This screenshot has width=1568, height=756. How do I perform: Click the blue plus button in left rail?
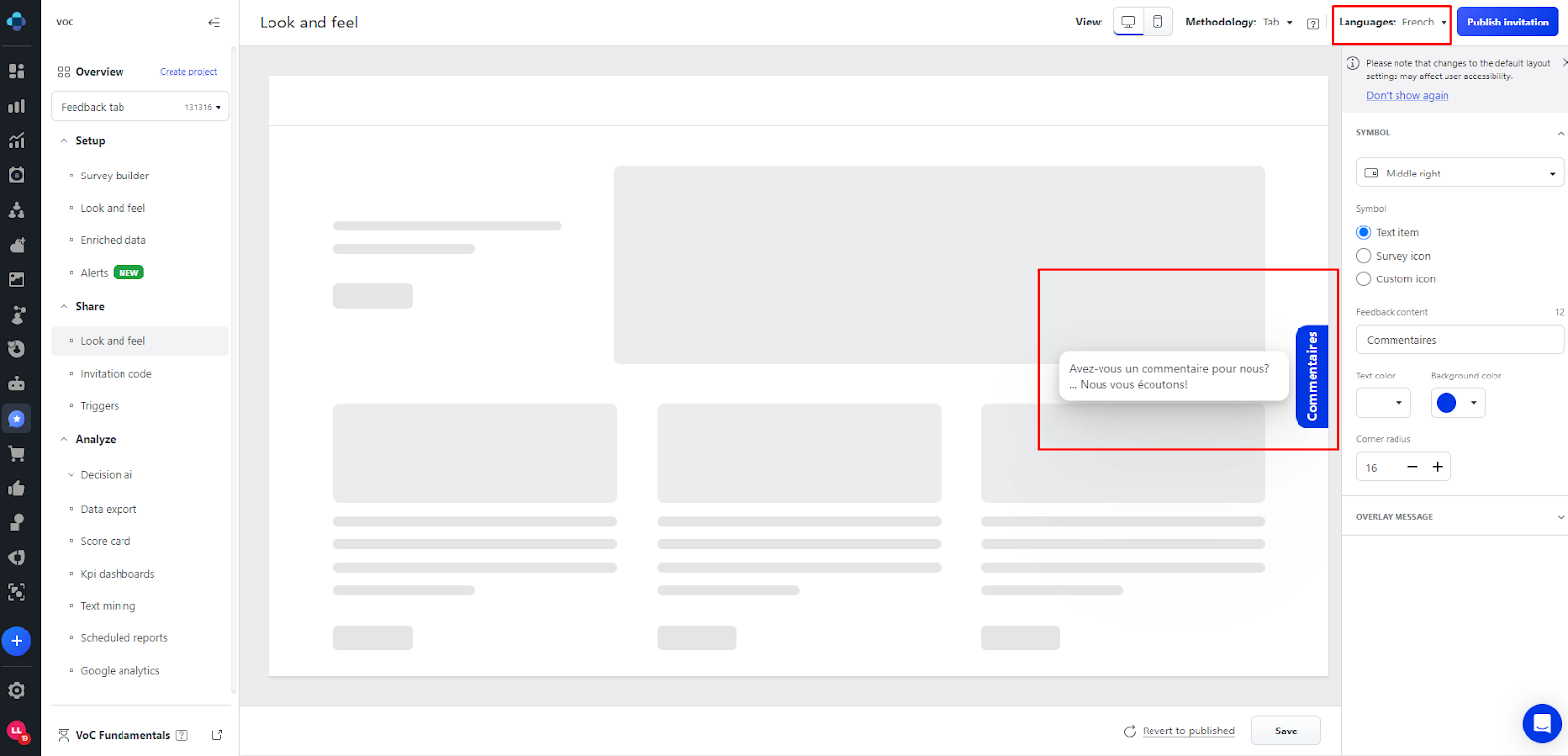pos(17,641)
